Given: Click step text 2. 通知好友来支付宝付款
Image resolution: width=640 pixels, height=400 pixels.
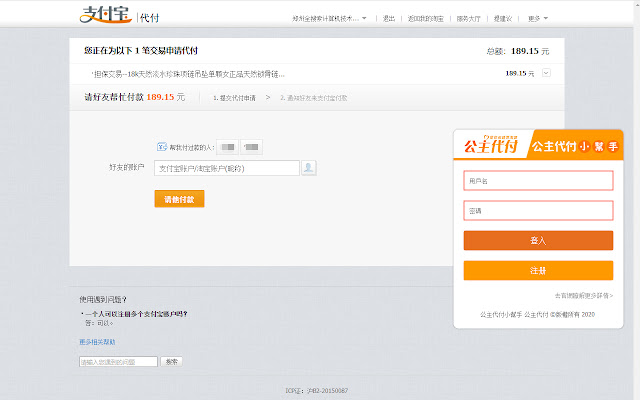Looking at the screenshot, I should 313,98.
